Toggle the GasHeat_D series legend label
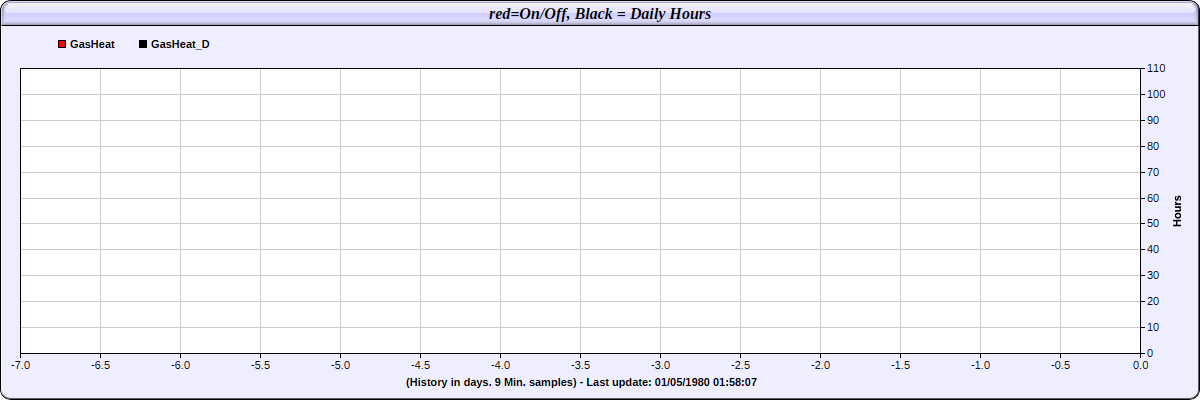This screenshot has height=400, width=1200. point(180,45)
